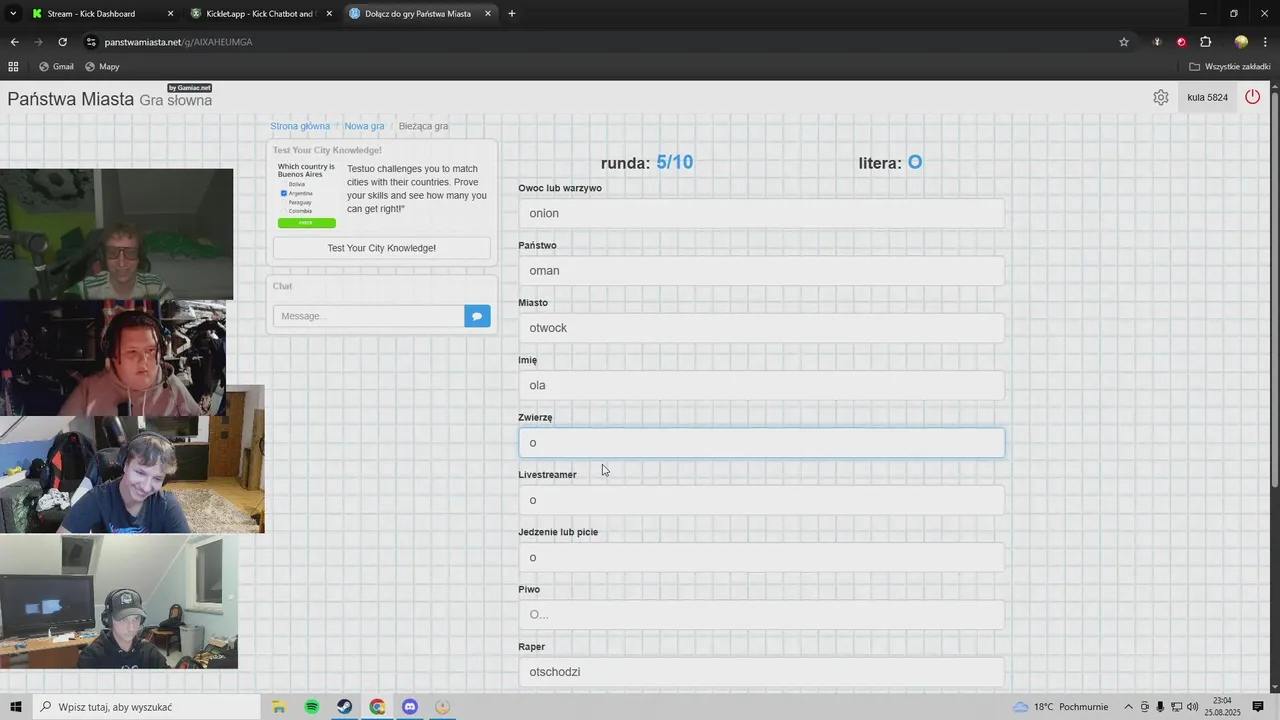This screenshot has height=720, width=1280.
Task: Click Imię field containing ola
Action: point(761,385)
